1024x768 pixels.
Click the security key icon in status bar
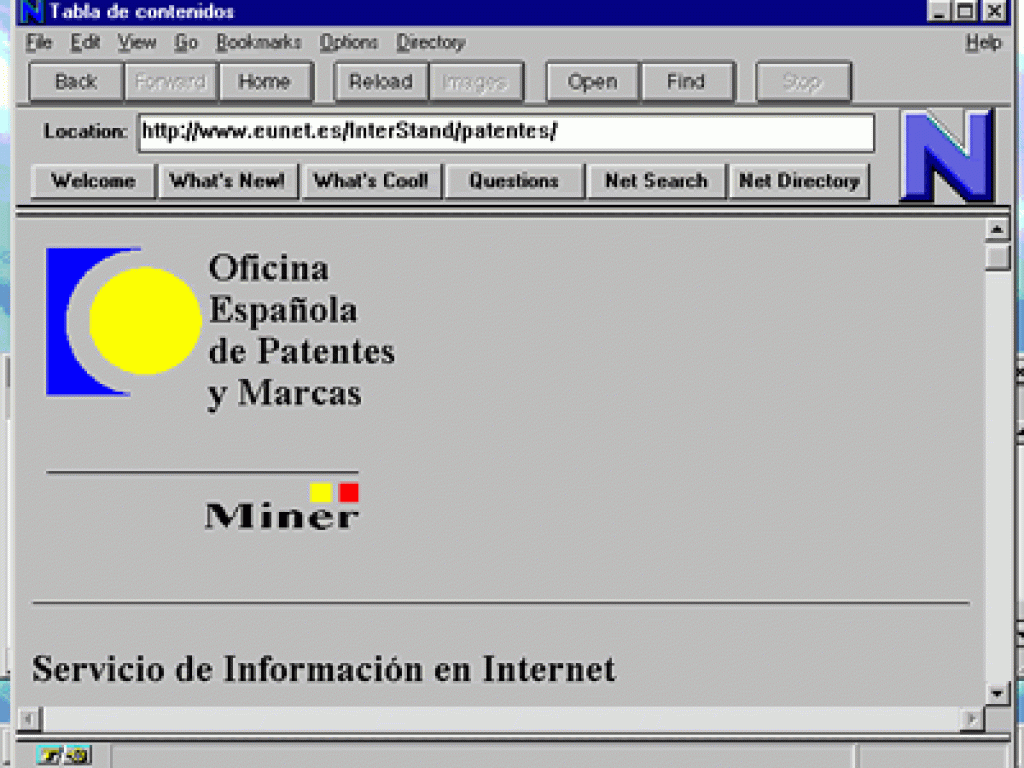(50, 755)
